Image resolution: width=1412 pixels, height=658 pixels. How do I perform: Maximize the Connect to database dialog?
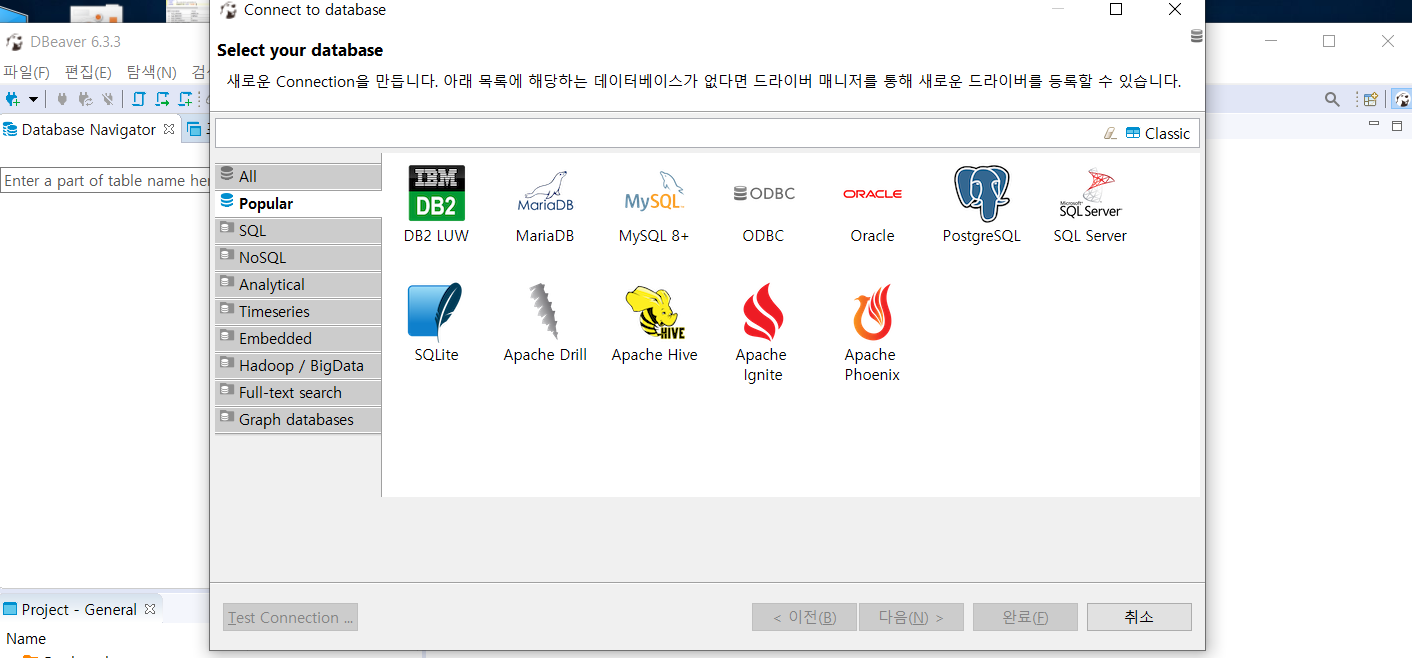pyautogui.click(x=1116, y=10)
